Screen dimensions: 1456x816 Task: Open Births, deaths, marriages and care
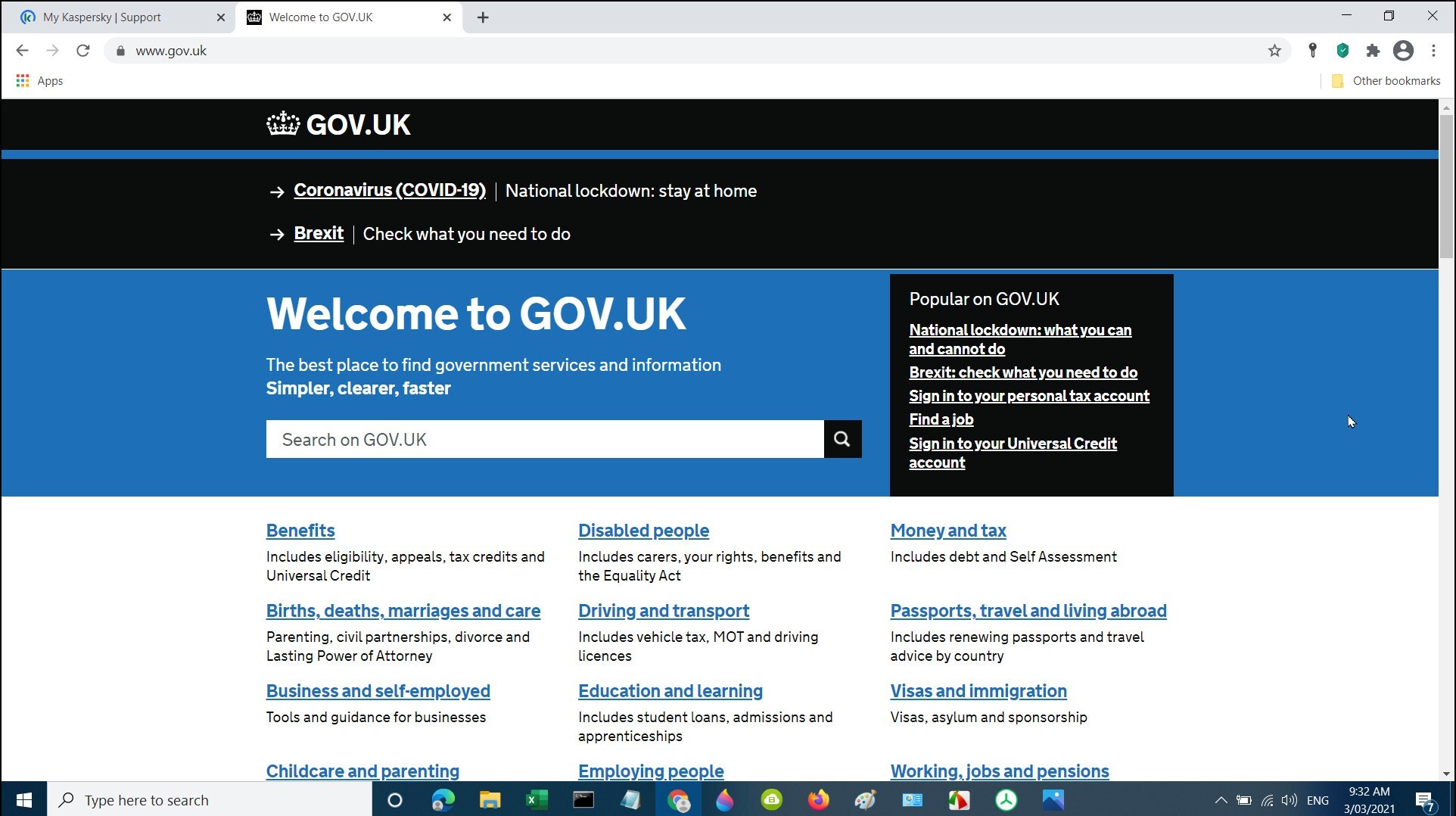403,611
